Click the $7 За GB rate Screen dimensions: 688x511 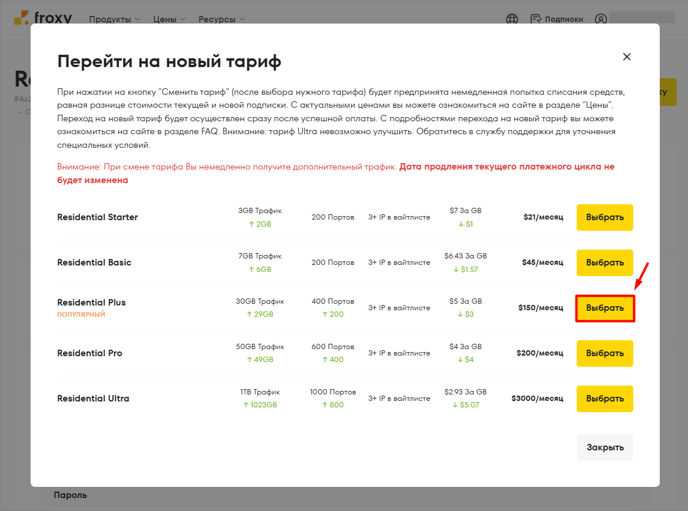[x=465, y=211]
